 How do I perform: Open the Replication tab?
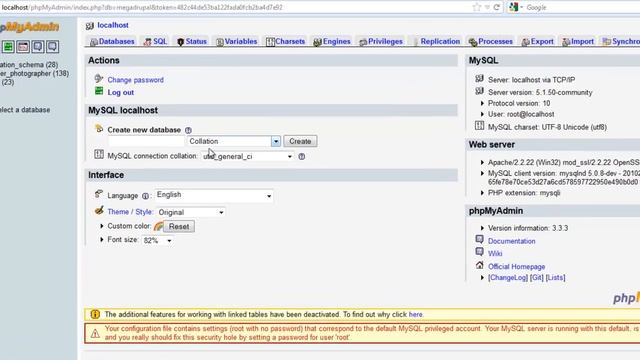pyautogui.click(x=436, y=41)
